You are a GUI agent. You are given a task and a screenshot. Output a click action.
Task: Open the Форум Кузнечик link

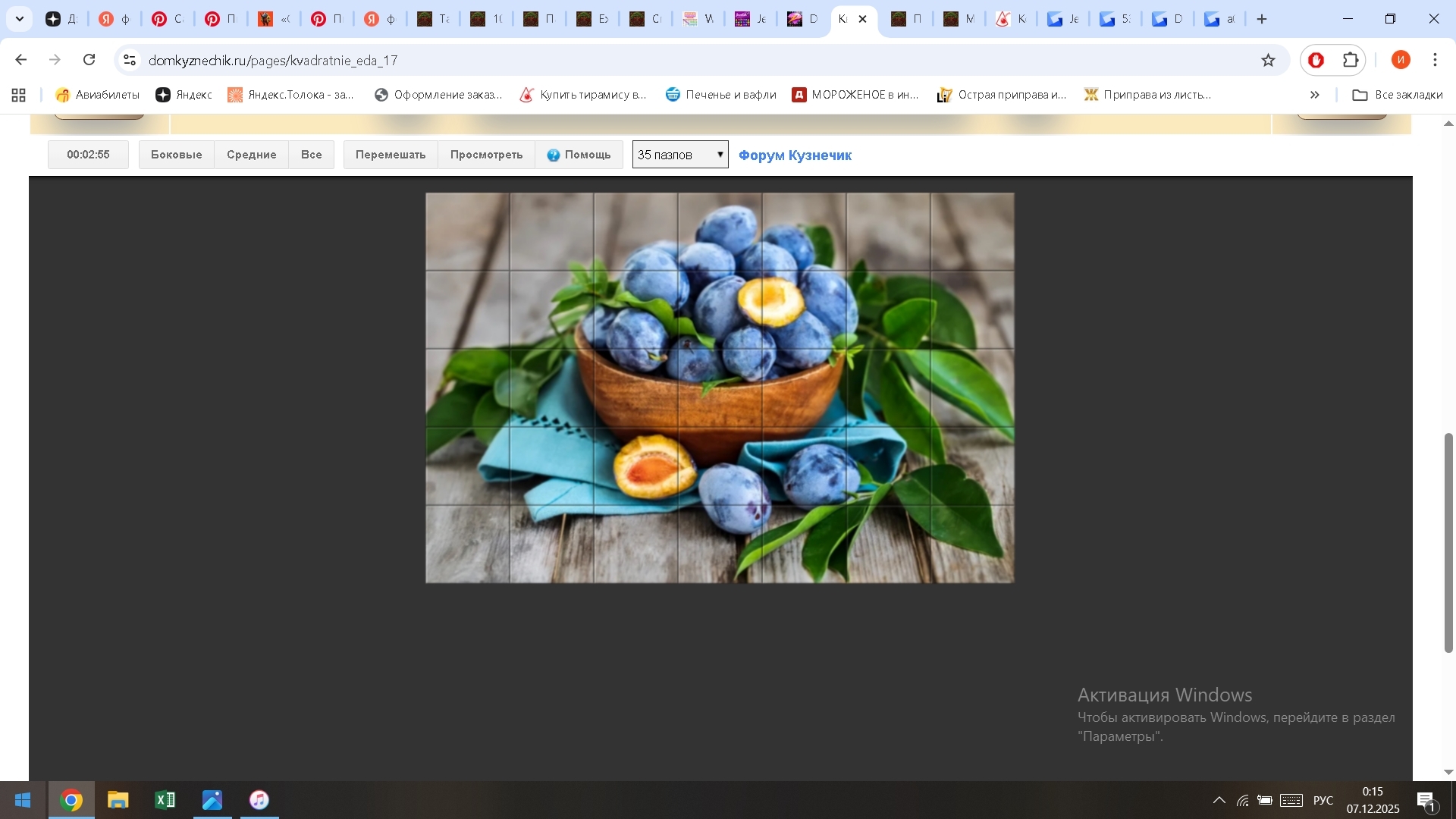coord(795,155)
